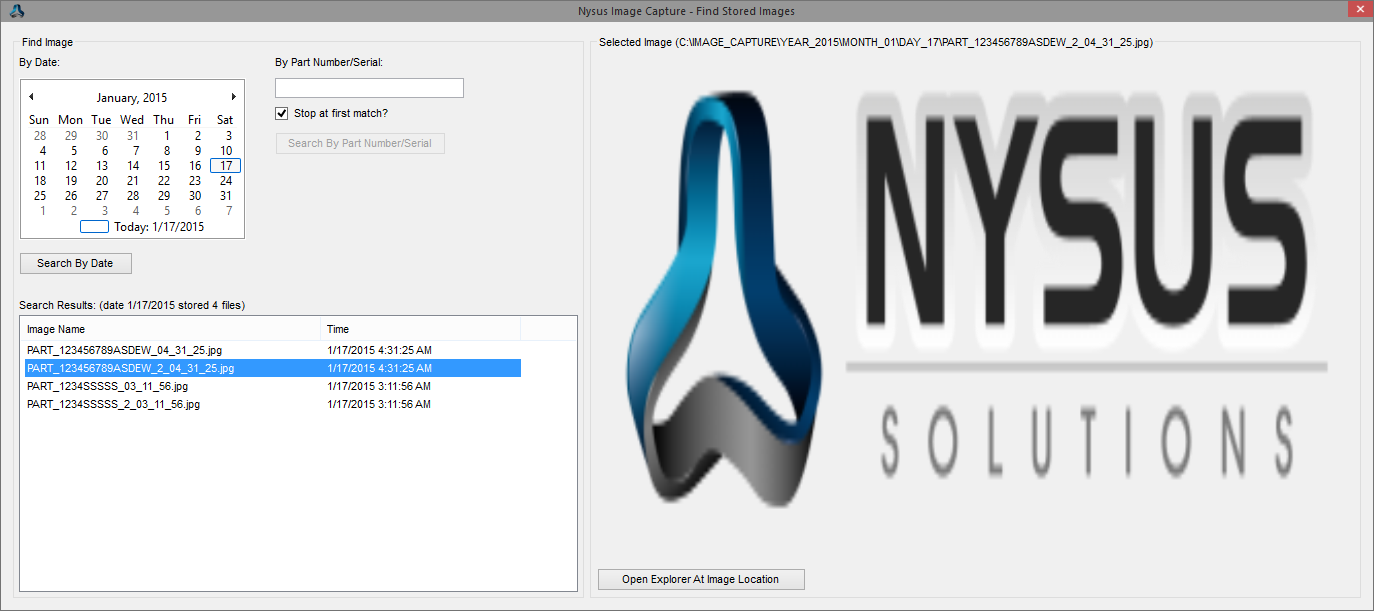Select January 10 in the calendar

pyautogui.click(x=226, y=151)
